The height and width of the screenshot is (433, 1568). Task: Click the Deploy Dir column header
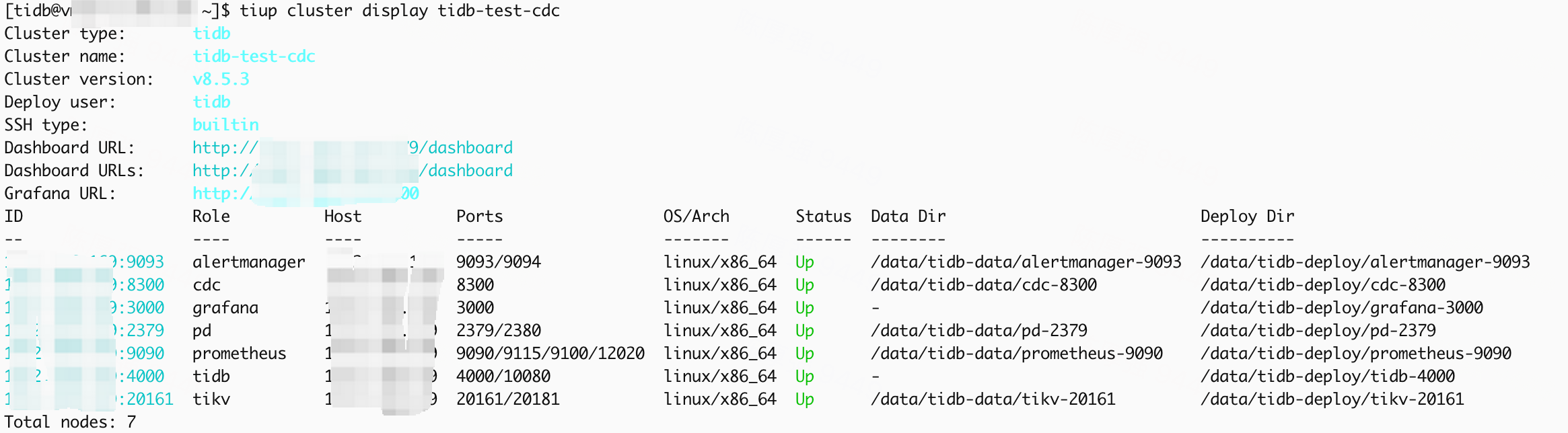pyautogui.click(x=1247, y=216)
